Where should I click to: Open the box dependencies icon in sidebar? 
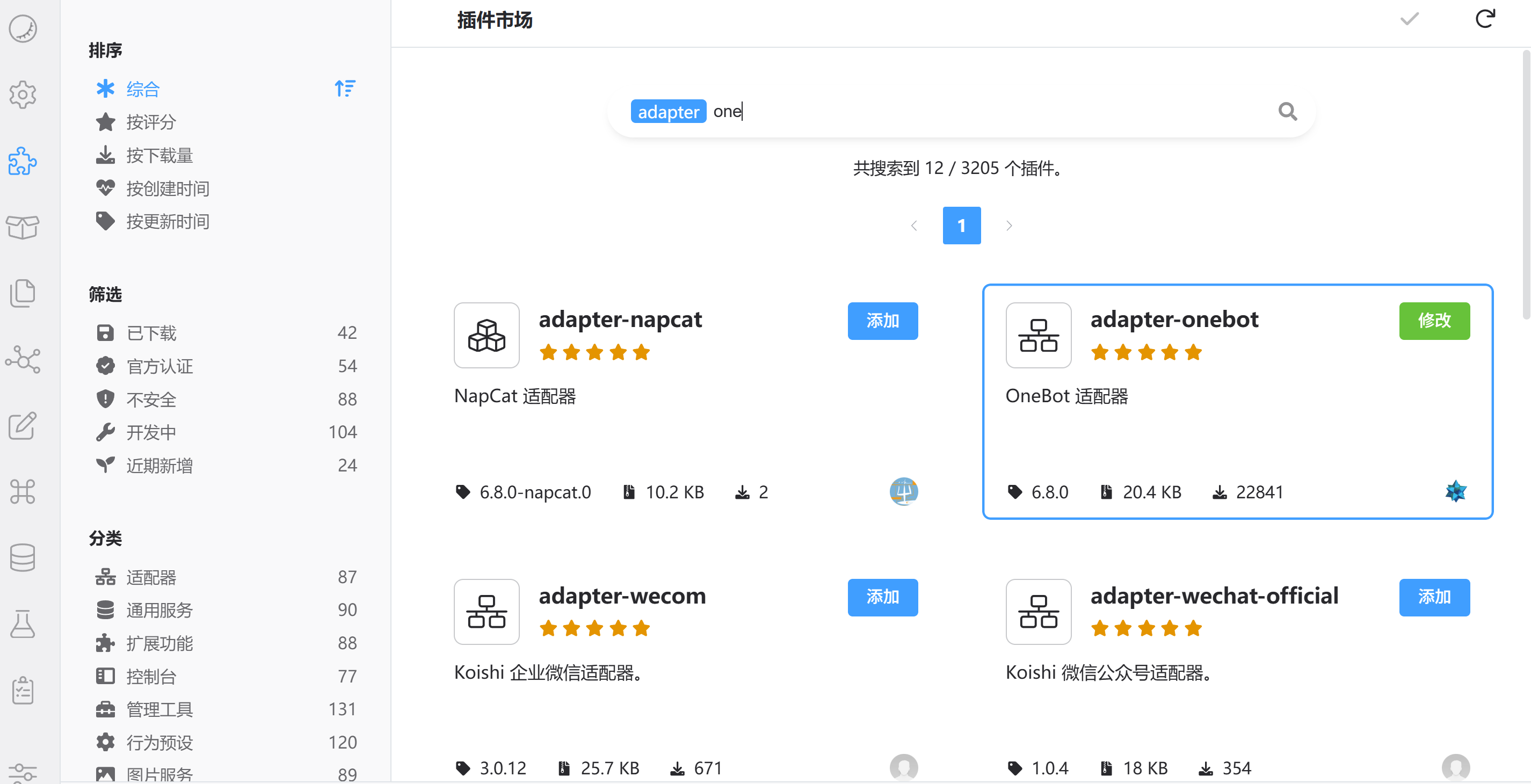[x=23, y=227]
